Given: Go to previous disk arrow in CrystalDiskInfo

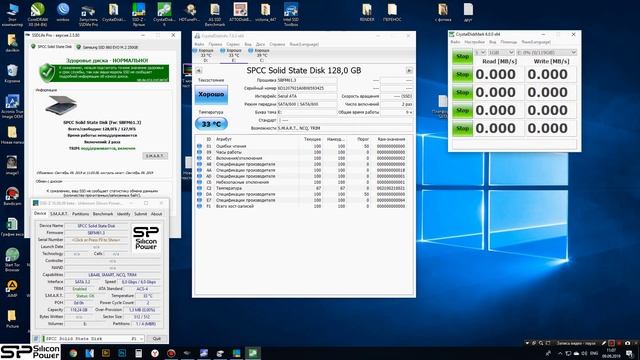Looking at the screenshot, I should coord(199,71).
